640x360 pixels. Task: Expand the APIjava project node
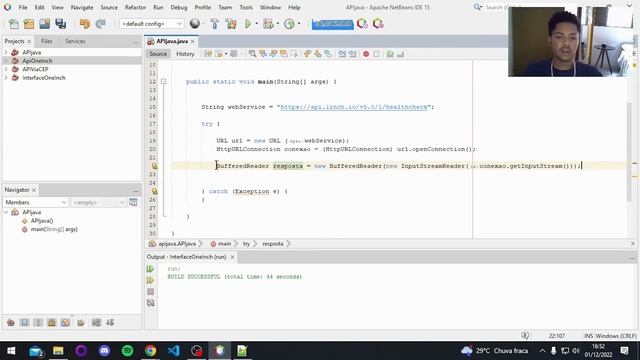pyautogui.click(x=6, y=52)
